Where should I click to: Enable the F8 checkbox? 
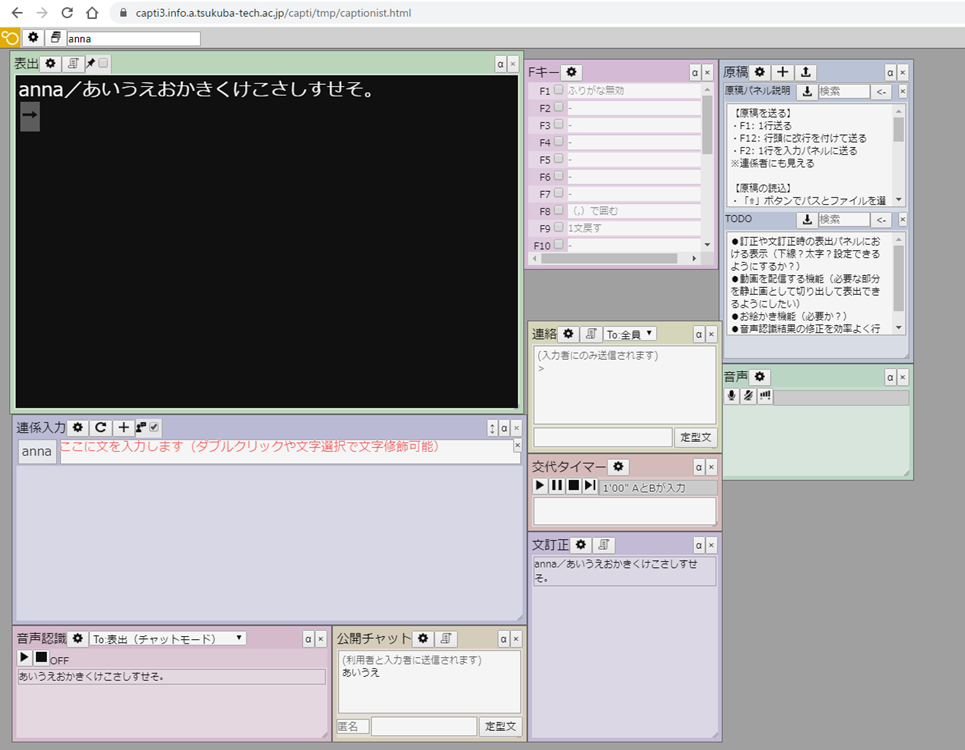[x=558, y=210]
